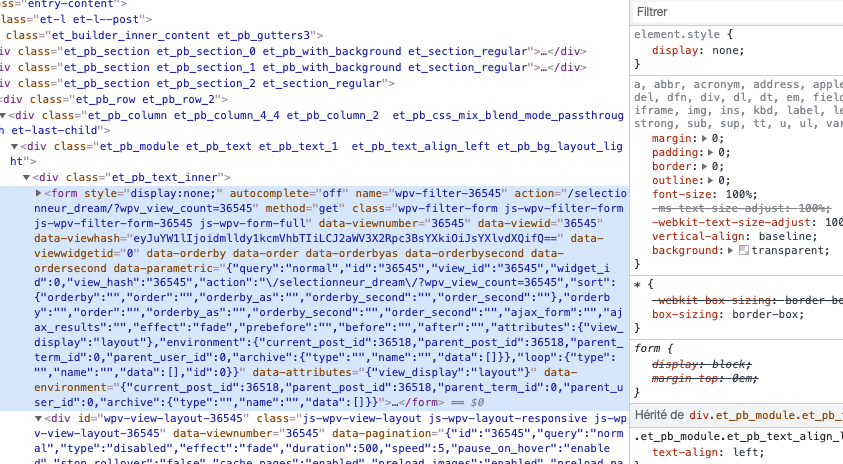843x464 pixels.
Task: Edit the box-sizing border-box value
Action: [x=765, y=314]
